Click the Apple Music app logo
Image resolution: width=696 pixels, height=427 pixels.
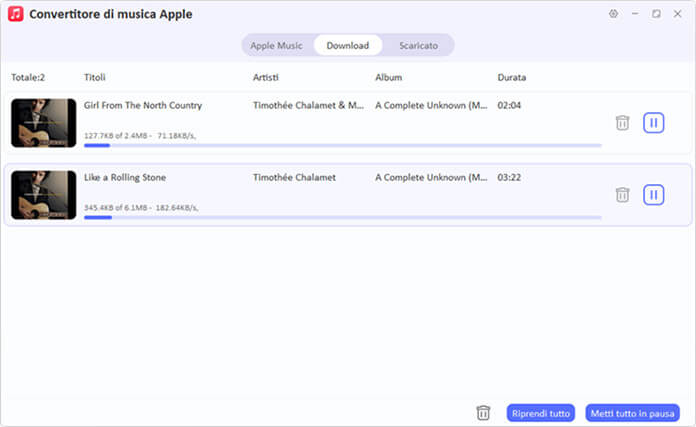click(16, 14)
